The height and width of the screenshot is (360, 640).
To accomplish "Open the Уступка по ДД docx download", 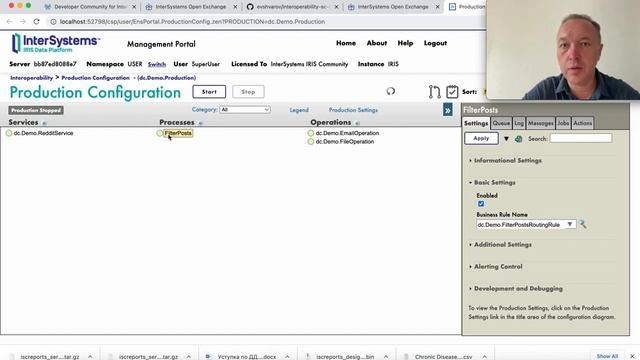I will coord(247,356).
